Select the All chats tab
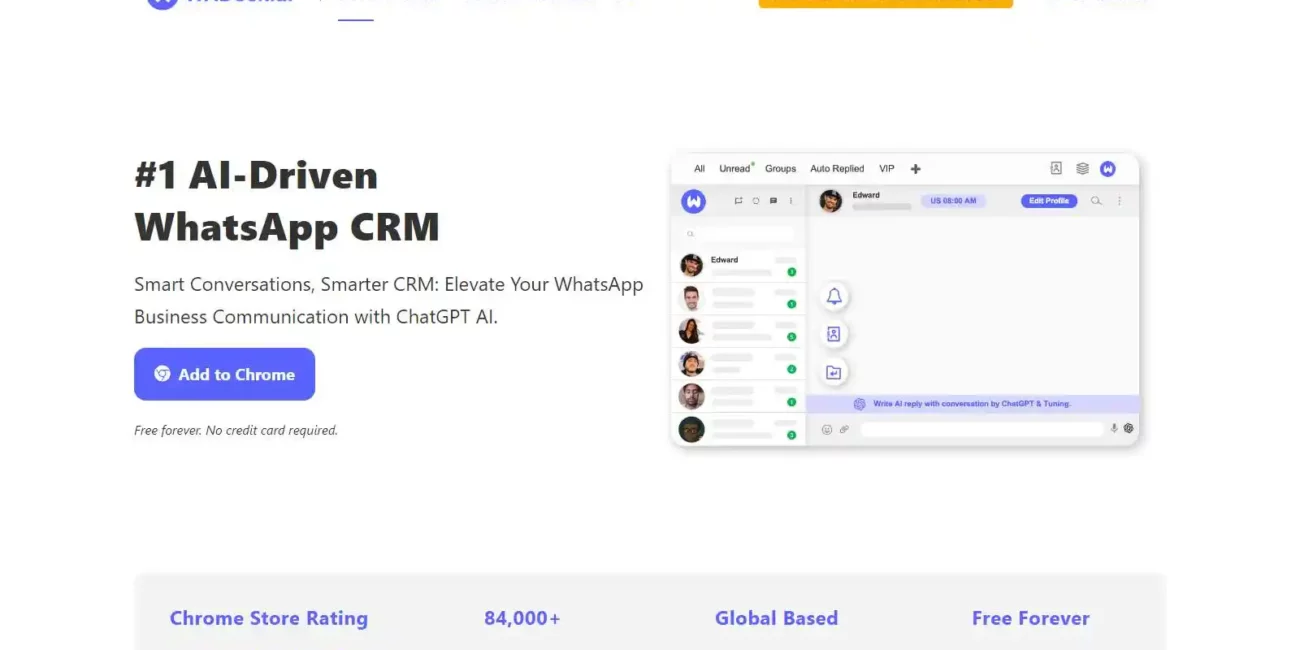Viewport: 1300px width, 650px height. point(699,169)
